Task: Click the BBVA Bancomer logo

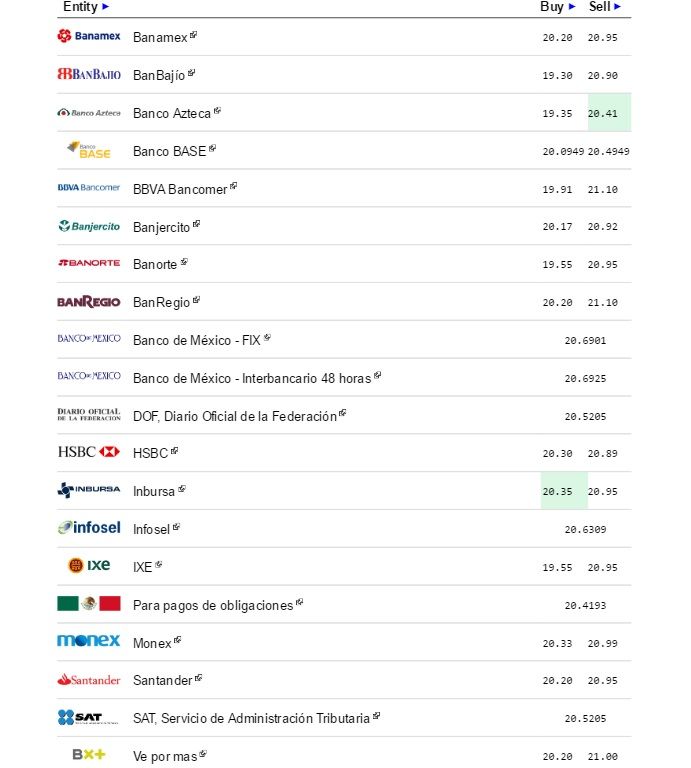Action: (x=89, y=188)
